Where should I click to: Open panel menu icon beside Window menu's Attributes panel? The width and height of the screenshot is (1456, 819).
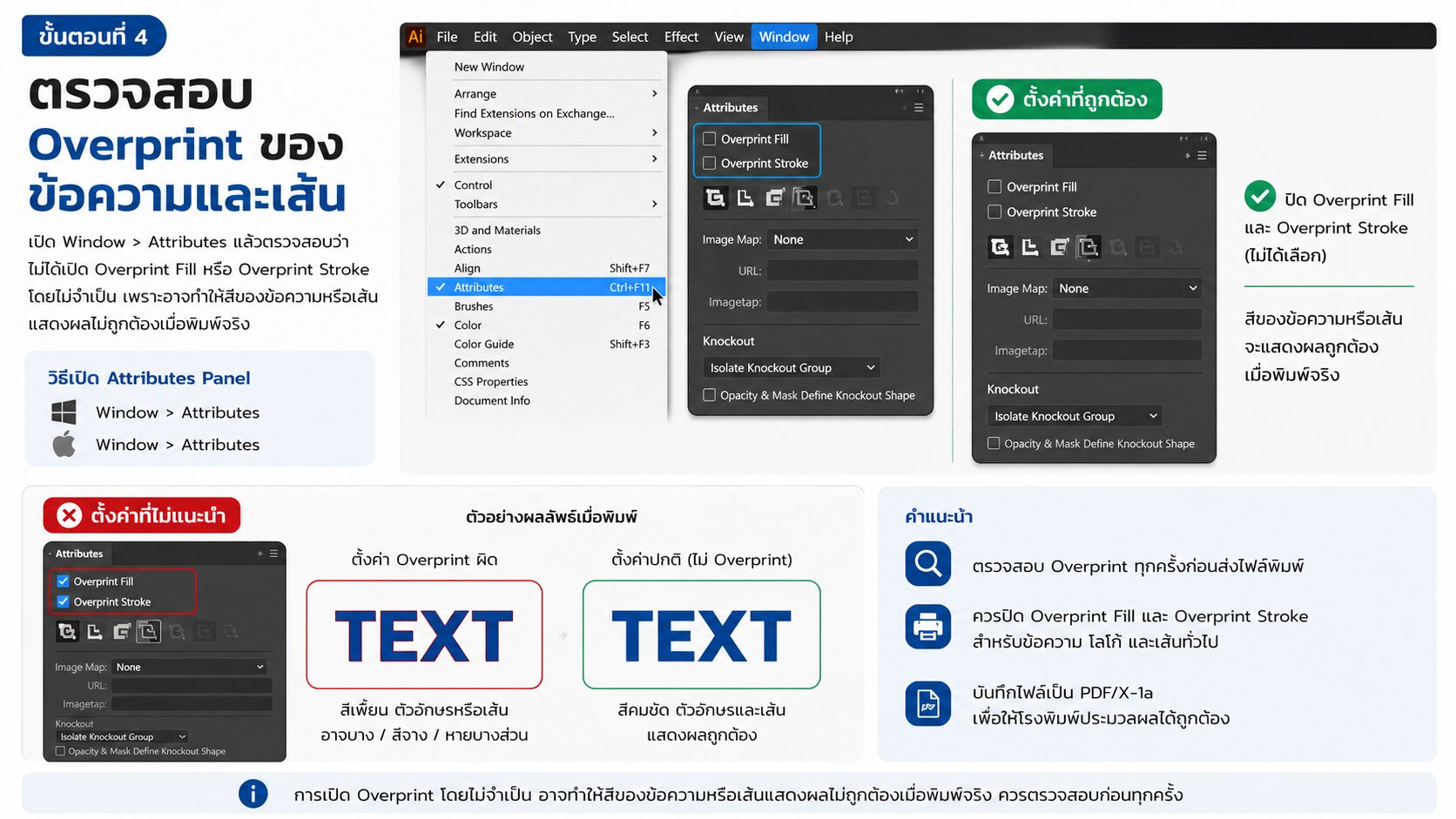[x=918, y=108]
